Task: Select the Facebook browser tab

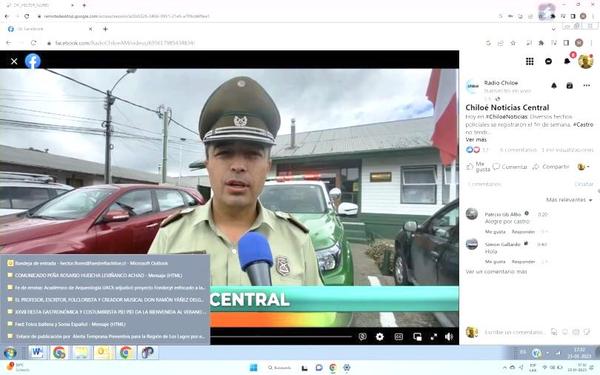Action: click(x=50, y=29)
